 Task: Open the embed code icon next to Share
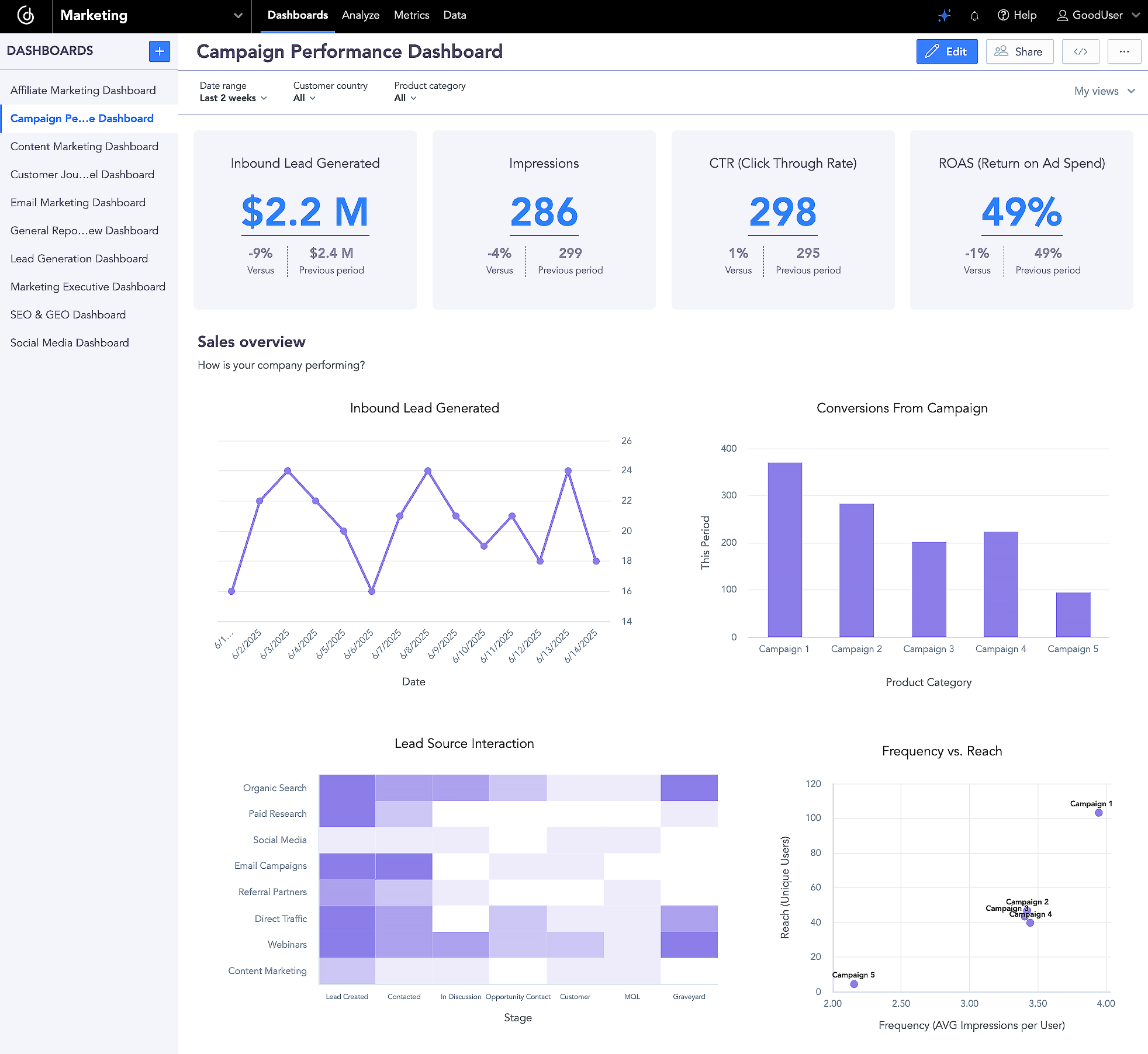tap(1080, 51)
